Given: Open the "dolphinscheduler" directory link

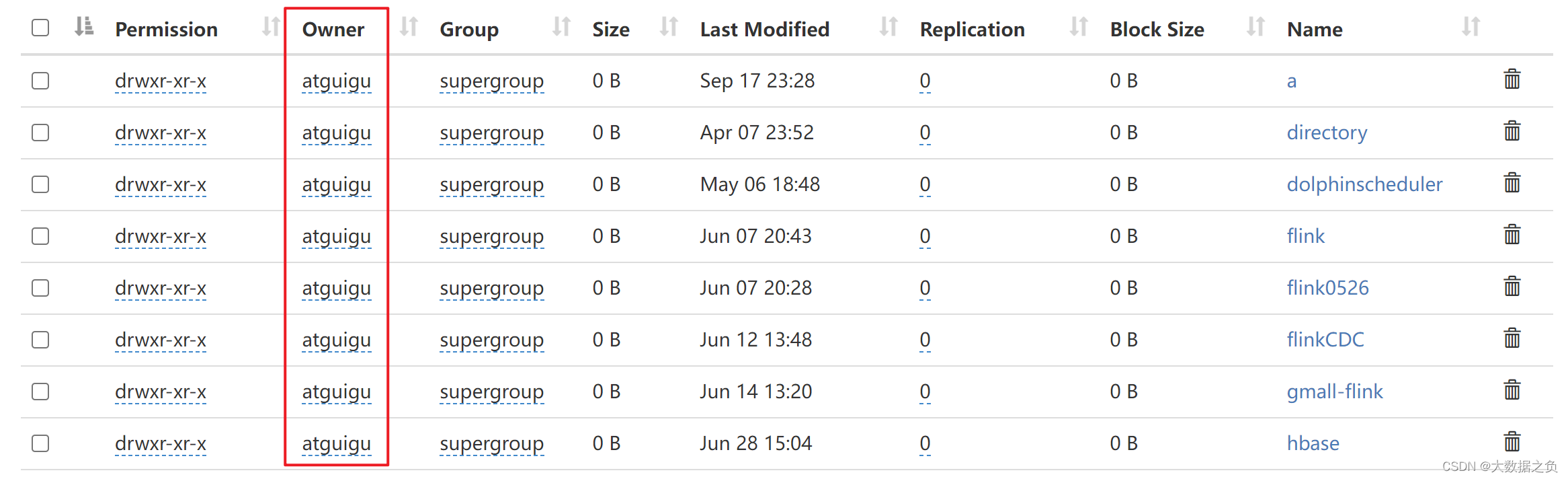Looking at the screenshot, I should [1364, 184].
